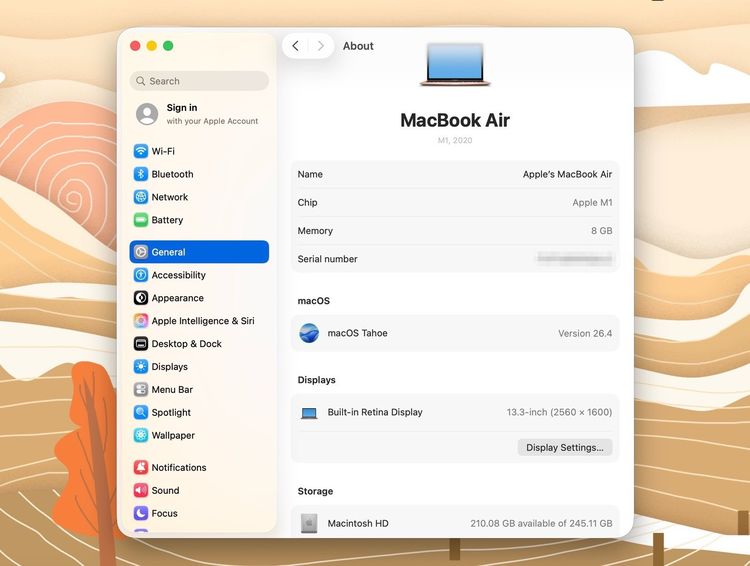
Task: Click the MacBook Air heading
Action: [x=455, y=120]
